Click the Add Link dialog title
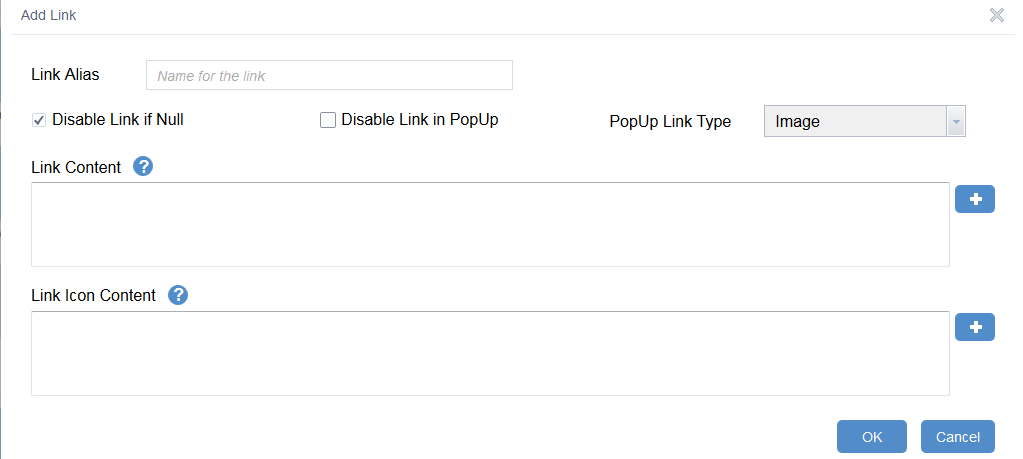1023x459 pixels. [x=48, y=16]
